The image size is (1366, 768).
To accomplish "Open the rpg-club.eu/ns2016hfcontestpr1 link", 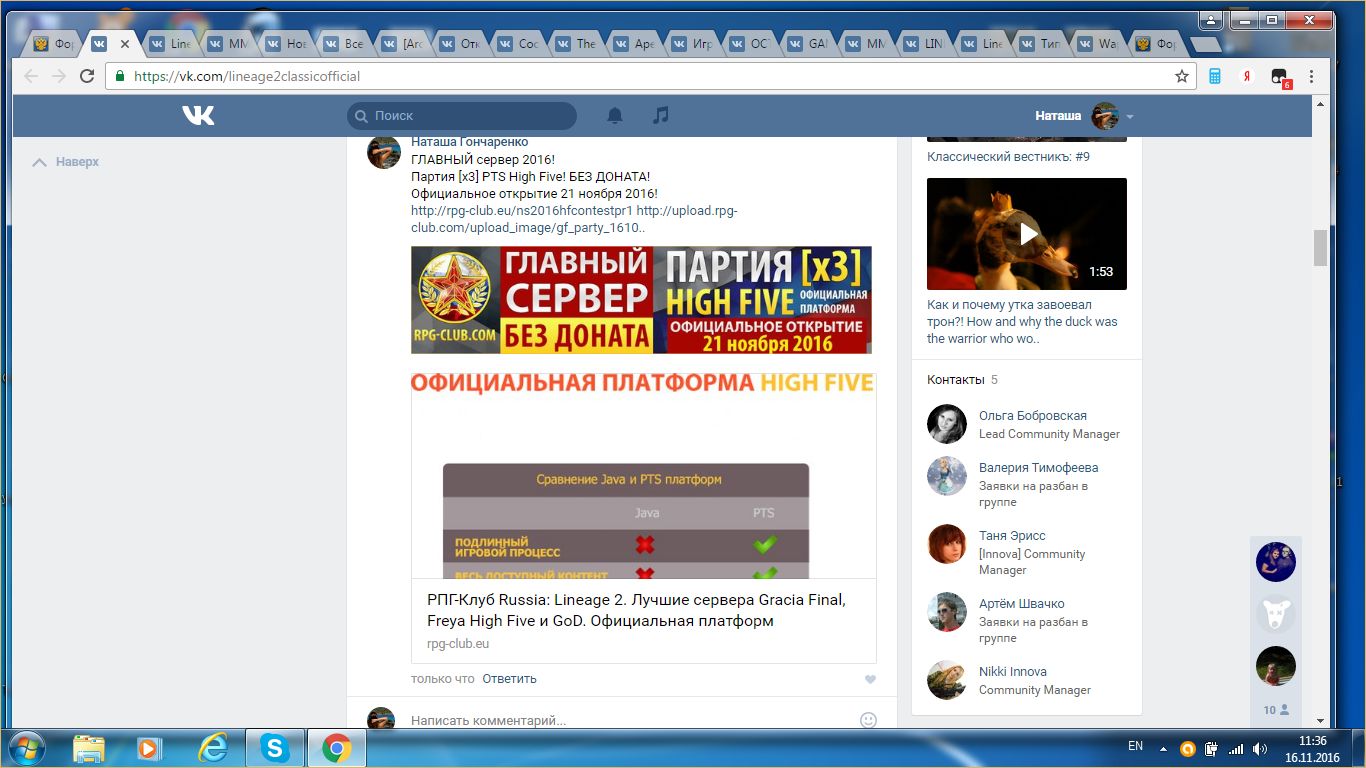I will pyautogui.click(x=522, y=211).
